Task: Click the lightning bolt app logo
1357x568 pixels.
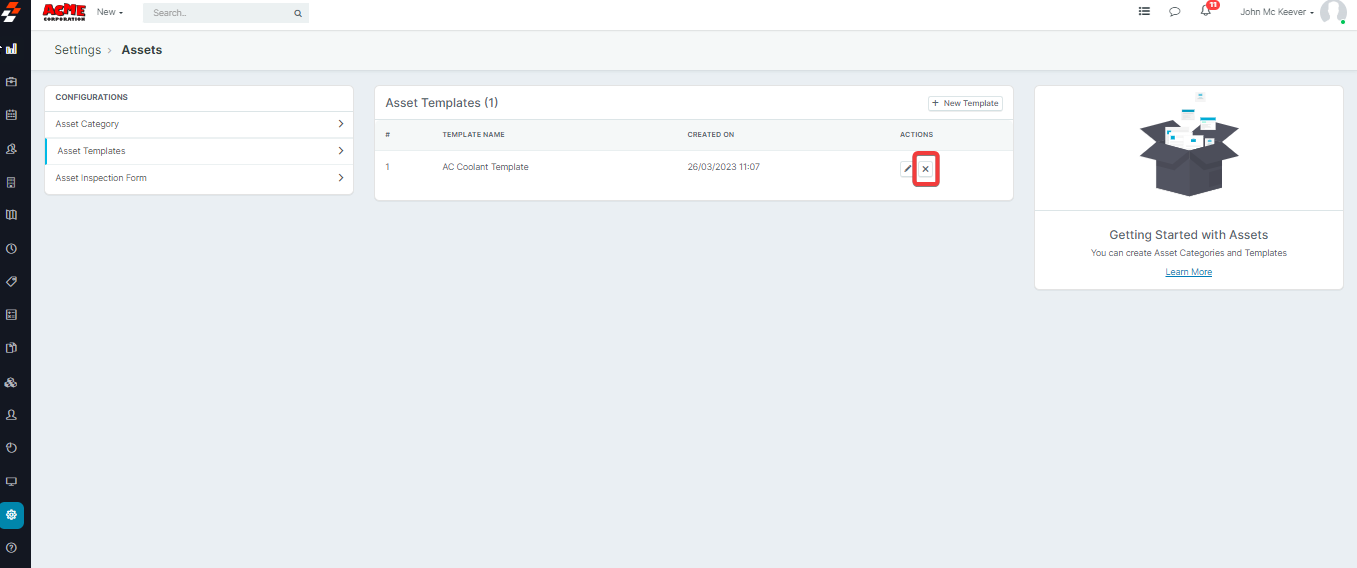Action: coord(11,13)
